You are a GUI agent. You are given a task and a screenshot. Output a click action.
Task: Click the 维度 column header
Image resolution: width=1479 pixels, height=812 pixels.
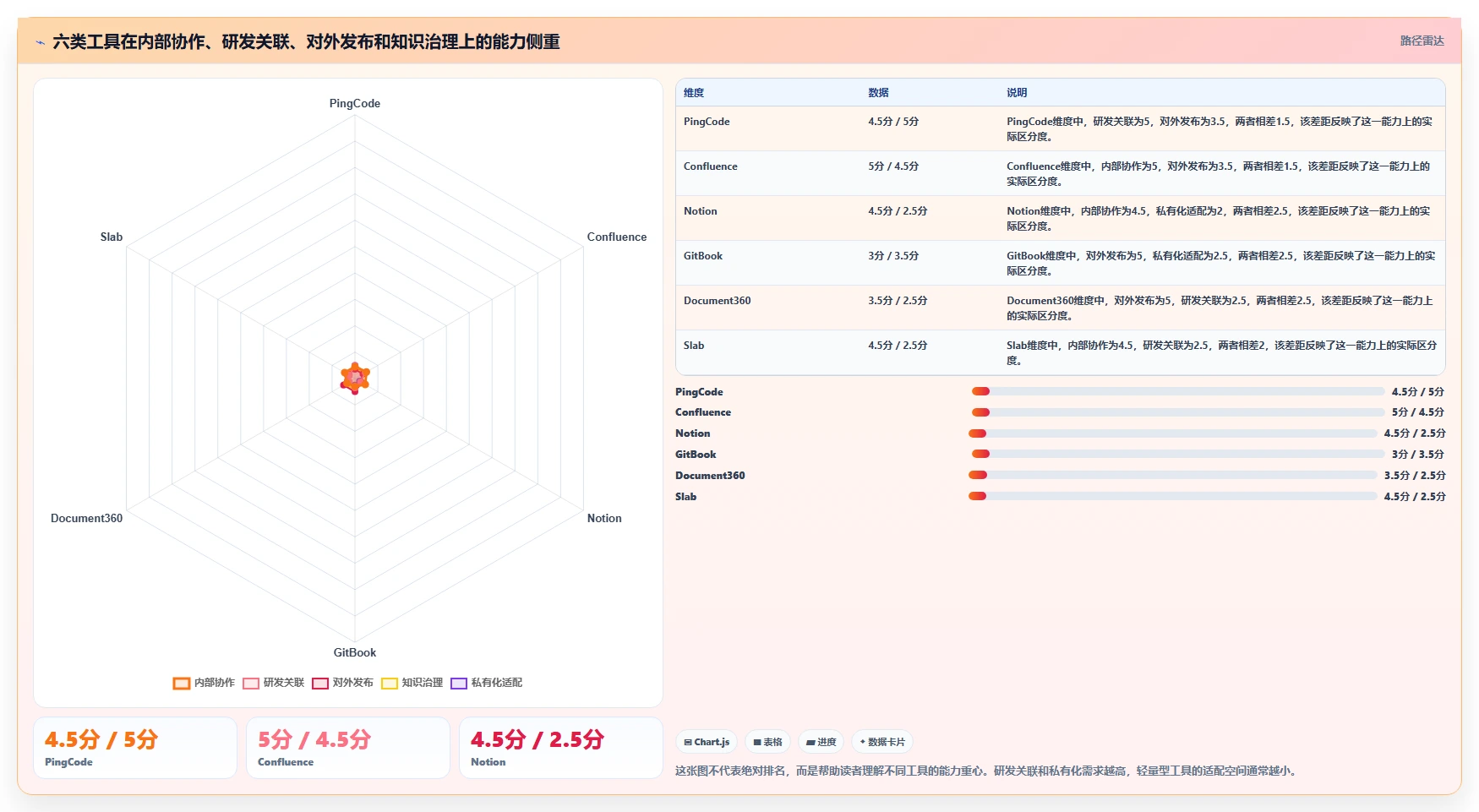tap(694, 93)
